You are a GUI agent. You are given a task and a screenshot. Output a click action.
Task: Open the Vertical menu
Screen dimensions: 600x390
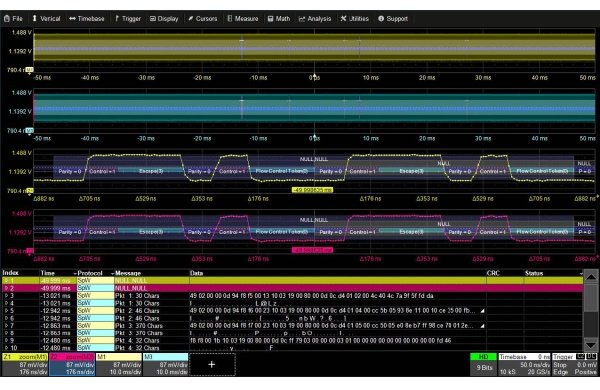[x=46, y=18]
